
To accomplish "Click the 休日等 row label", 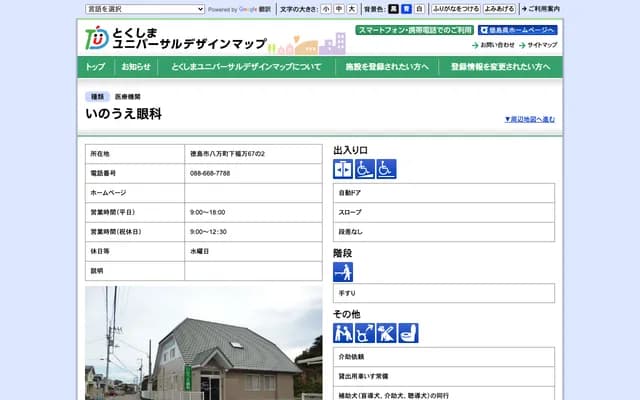I will tap(100, 251).
